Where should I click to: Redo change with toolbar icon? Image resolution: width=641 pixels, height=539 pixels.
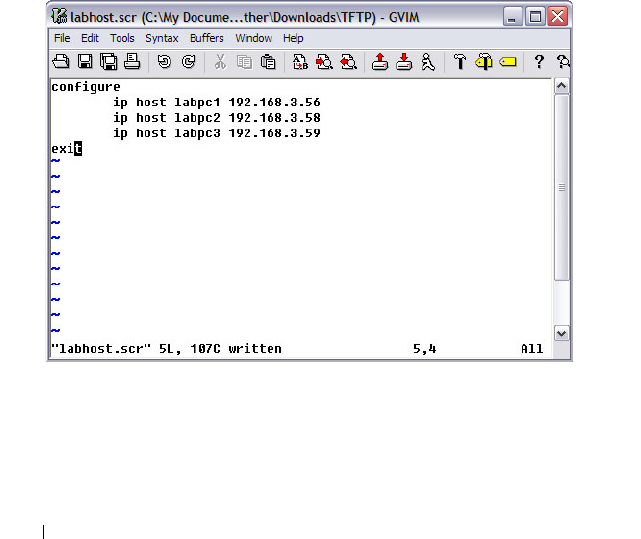click(188, 62)
